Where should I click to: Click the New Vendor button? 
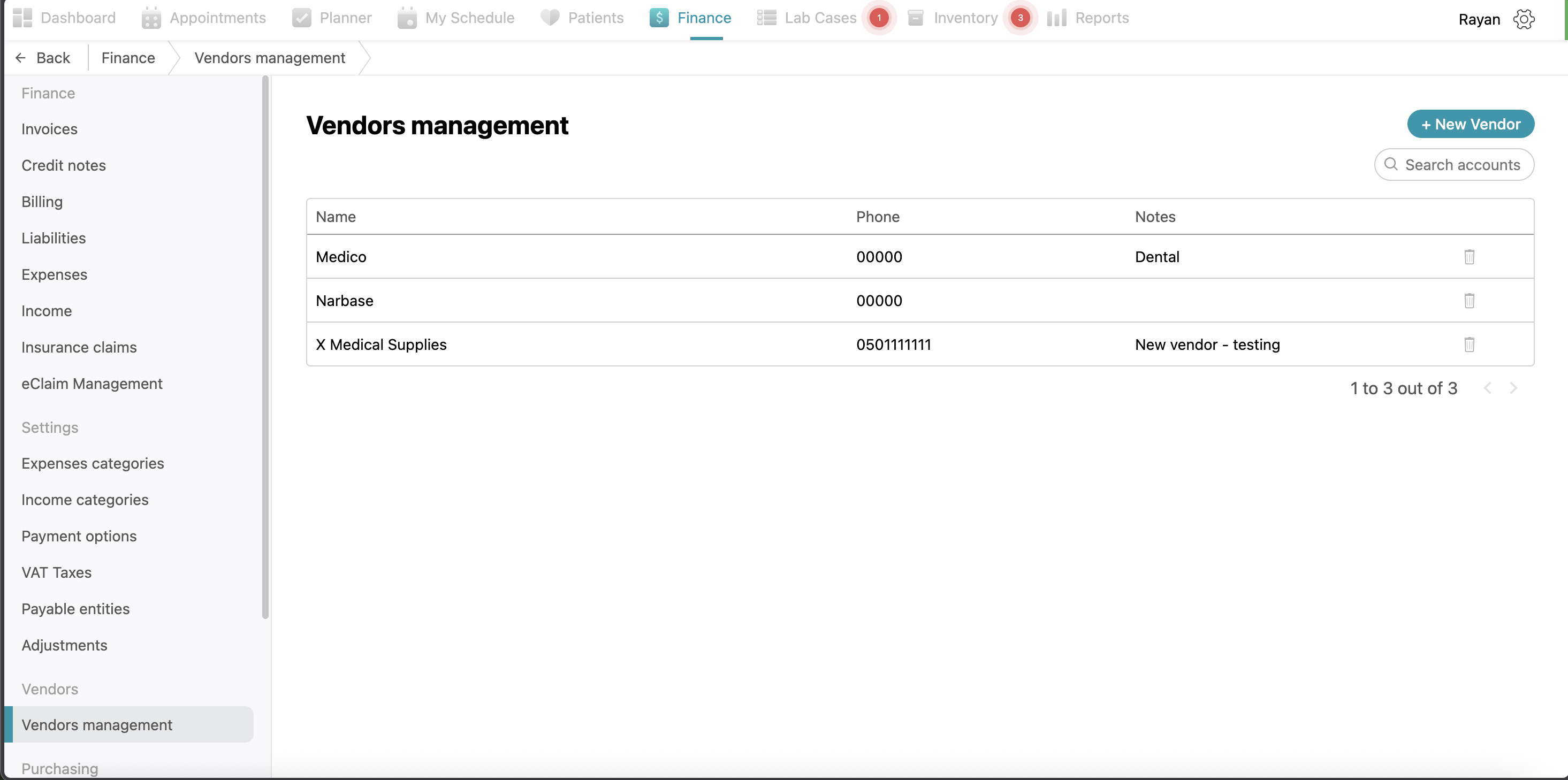click(x=1470, y=124)
